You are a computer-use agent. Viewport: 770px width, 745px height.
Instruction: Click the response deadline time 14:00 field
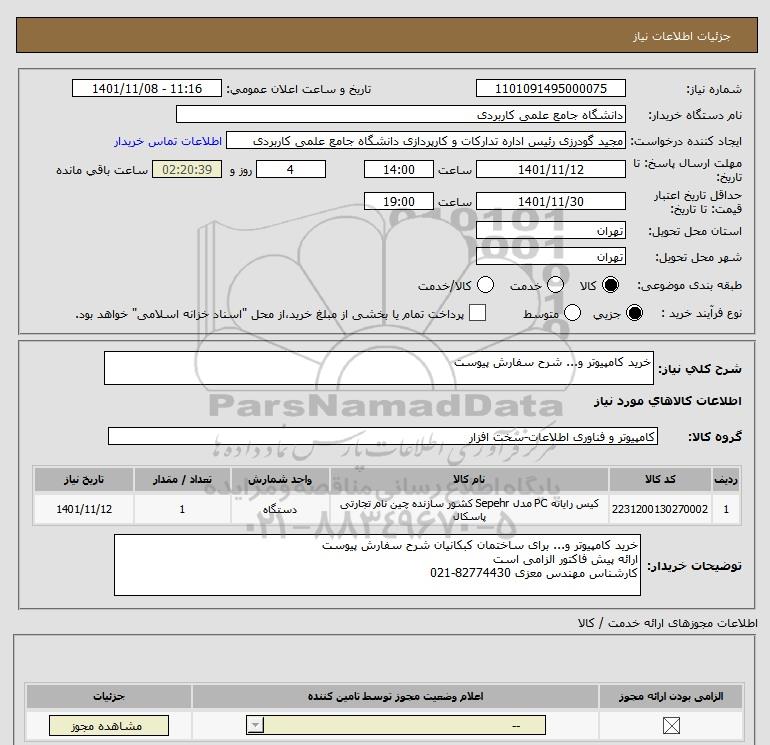coord(399,169)
